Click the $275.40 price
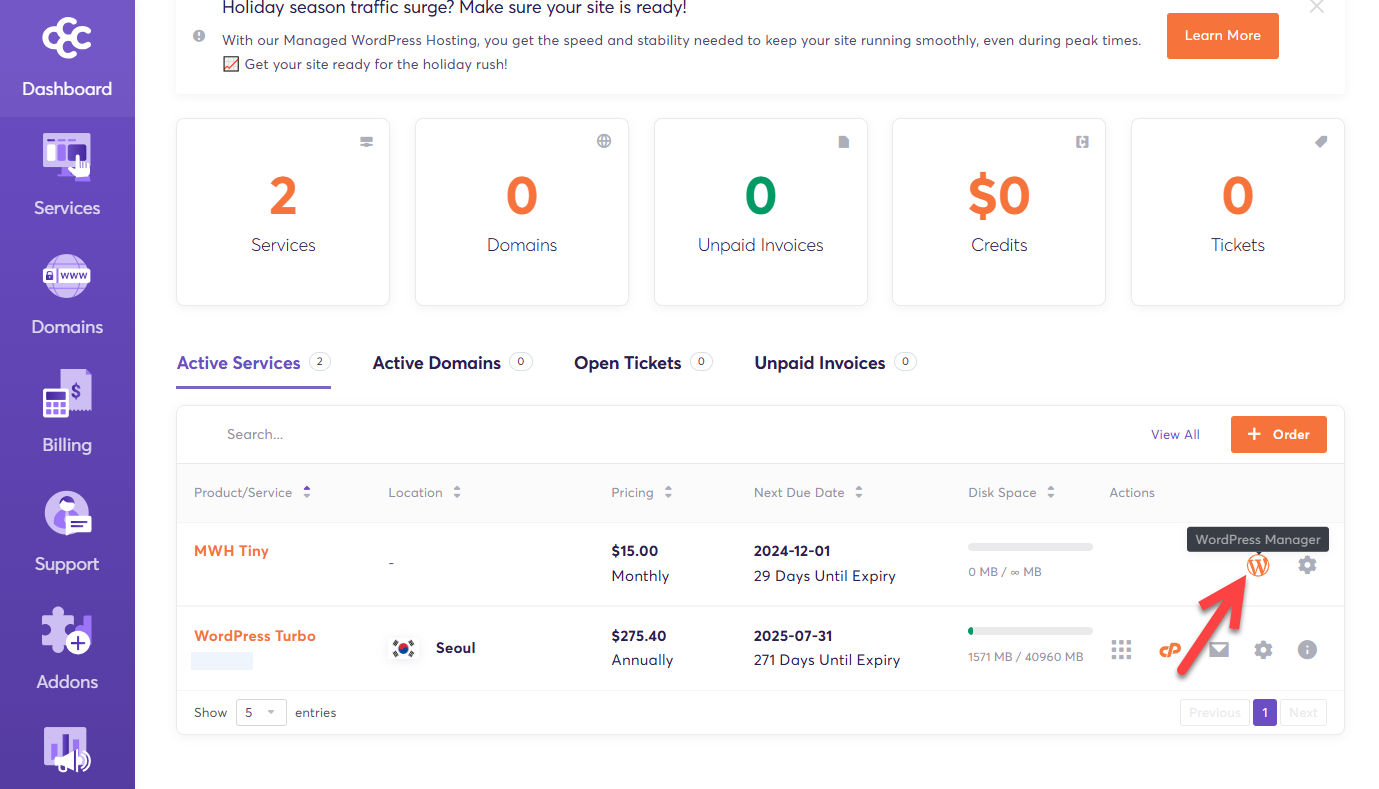 pyautogui.click(x=639, y=636)
